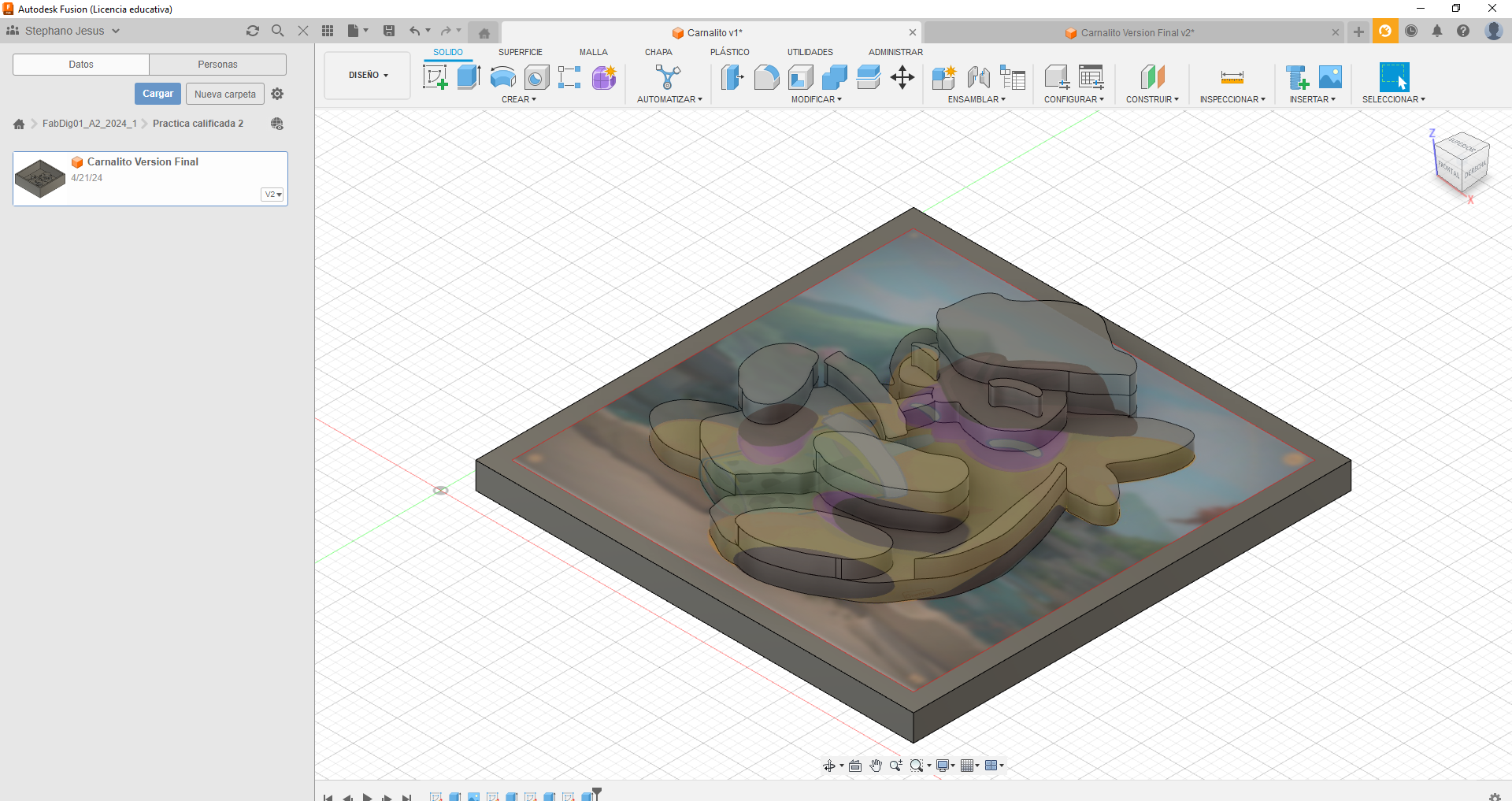Viewport: 1512px width, 801px height.
Task: Select the Measure tool
Action: [x=1232, y=77]
